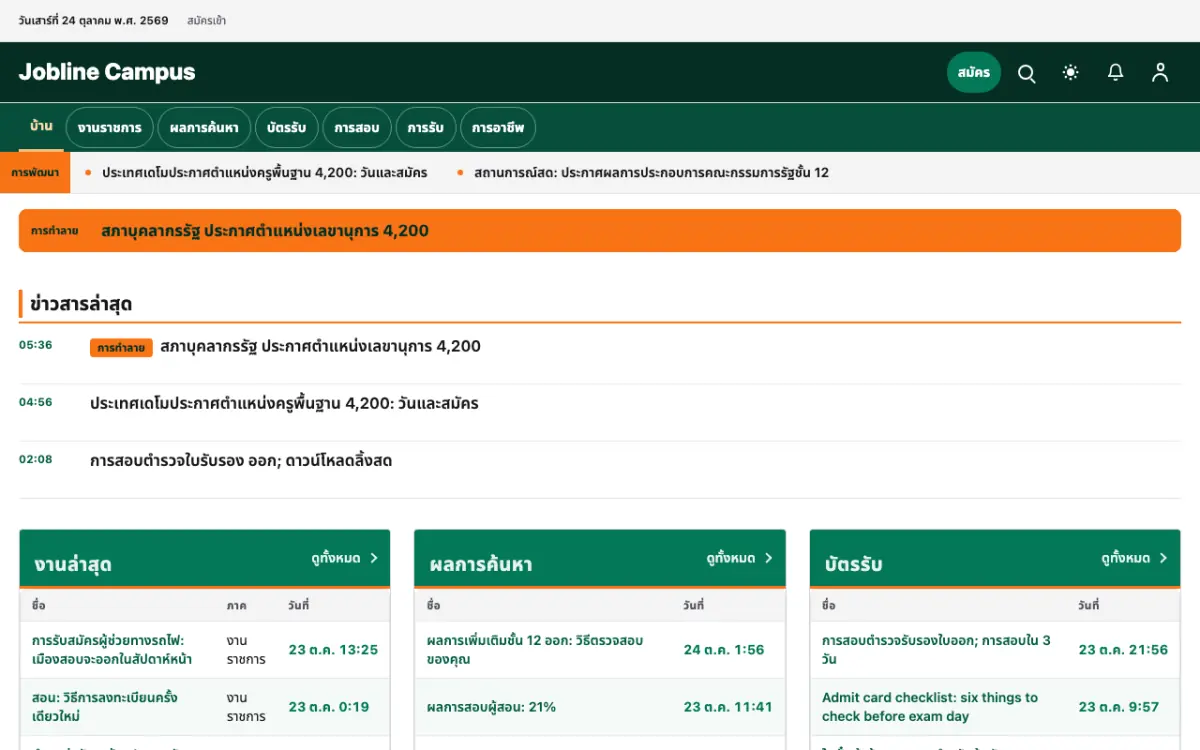Image resolution: width=1200 pixels, height=750 pixels.
Task: Open the orange breaking news banner headline
Action: [265, 231]
